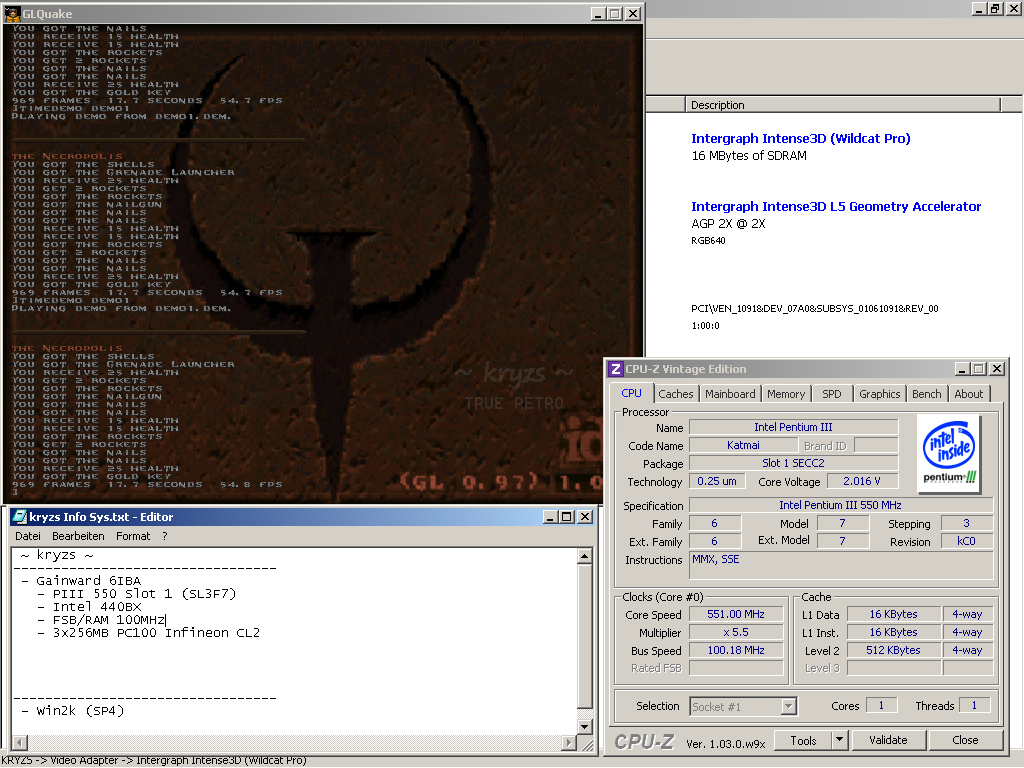Click the kC0 revision value
Viewport: 1024px width, 768px height.
pos(966,541)
